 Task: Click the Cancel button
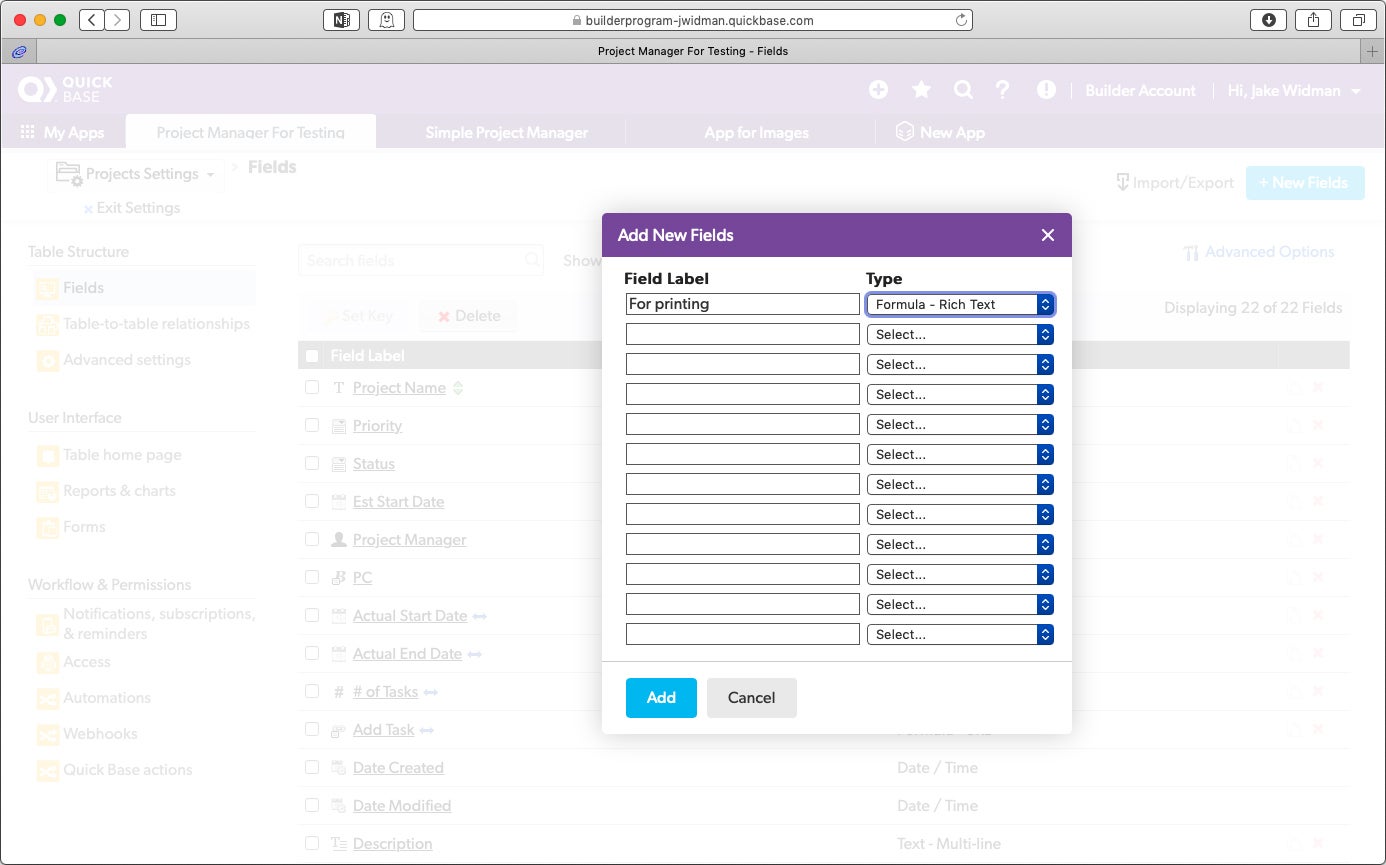click(751, 698)
